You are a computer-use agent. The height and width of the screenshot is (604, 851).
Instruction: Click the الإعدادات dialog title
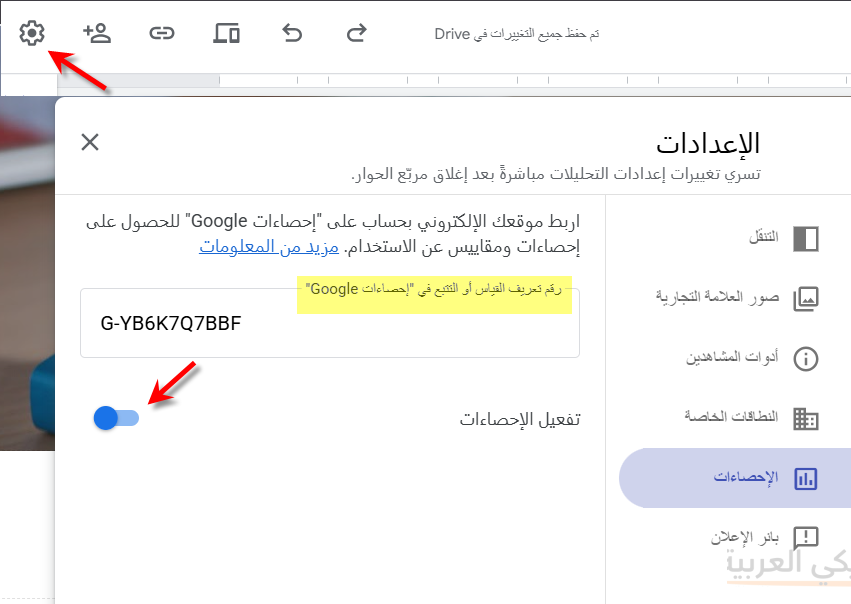(707, 143)
